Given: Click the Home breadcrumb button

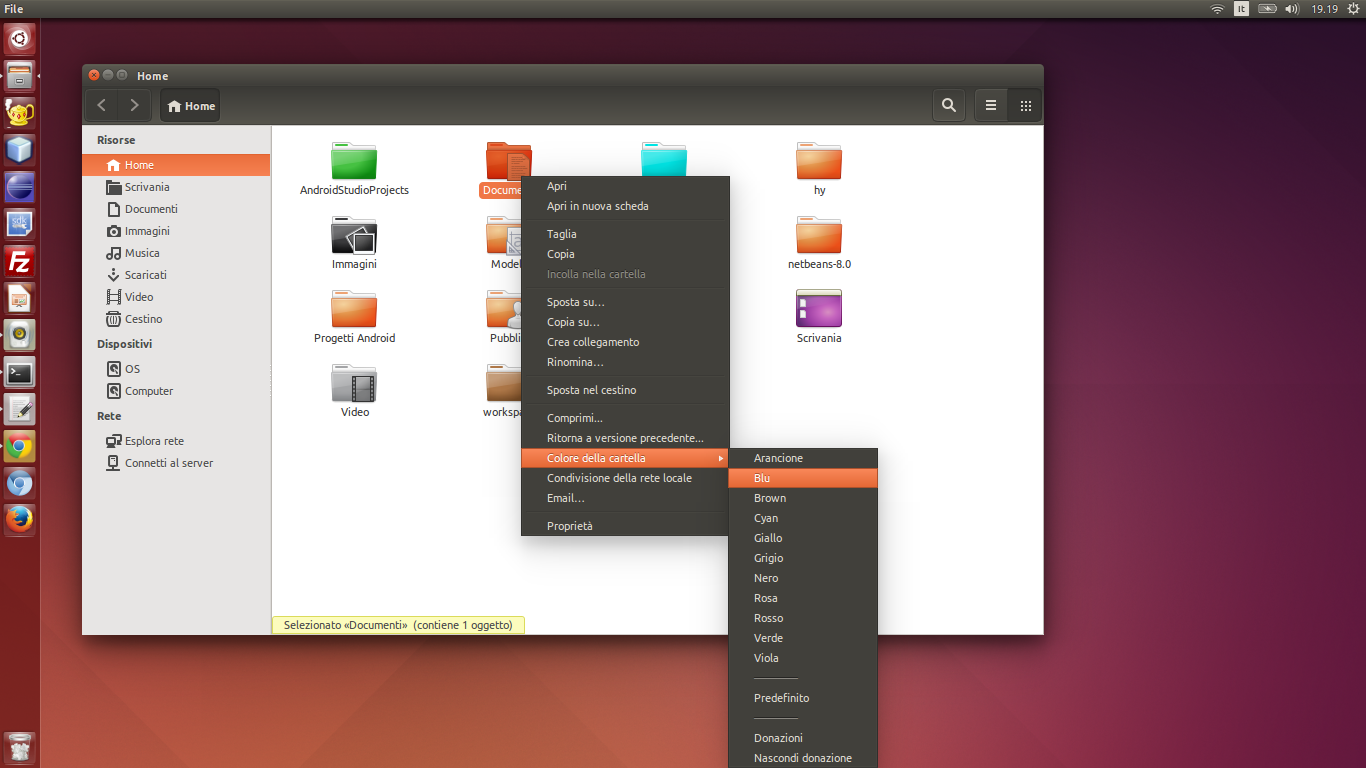Looking at the screenshot, I should [190, 105].
